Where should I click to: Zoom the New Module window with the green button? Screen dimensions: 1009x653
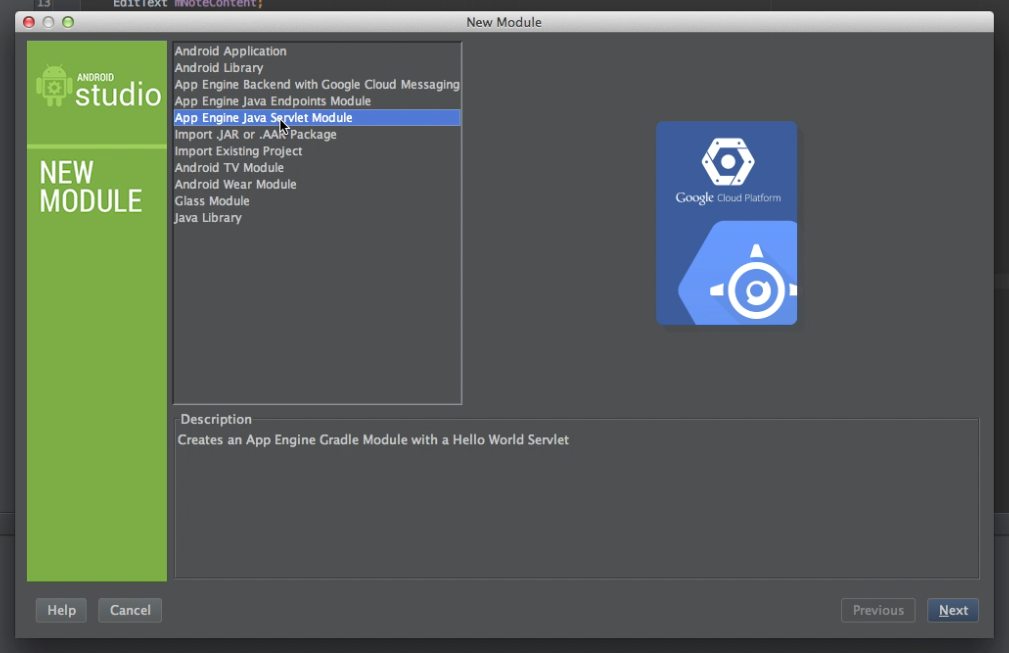point(68,22)
